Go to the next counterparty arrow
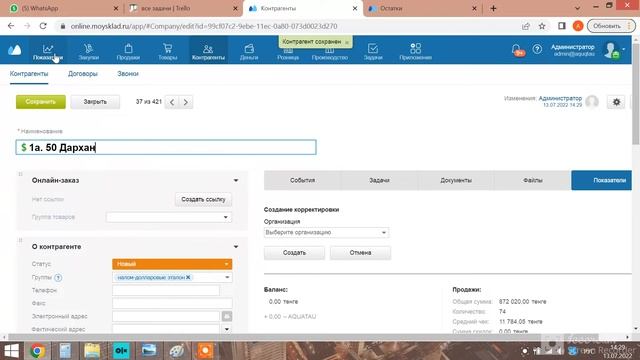This screenshot has height=360, width=640. tap(186, 102)
